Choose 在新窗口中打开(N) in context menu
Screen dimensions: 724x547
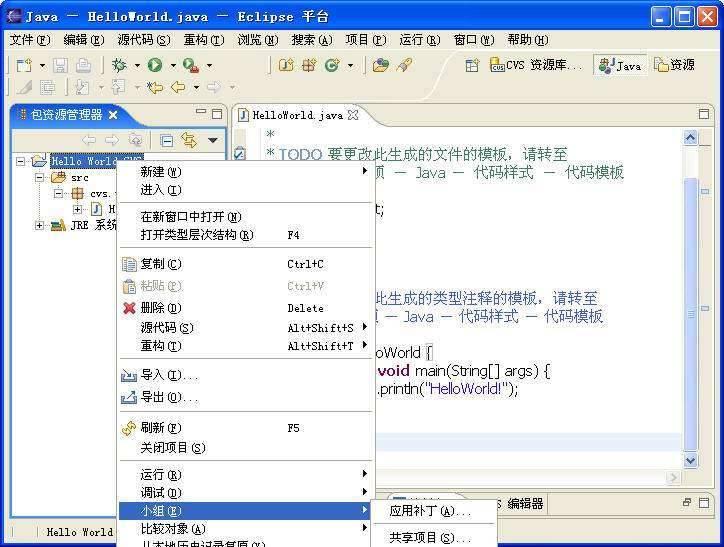[246, 216]
